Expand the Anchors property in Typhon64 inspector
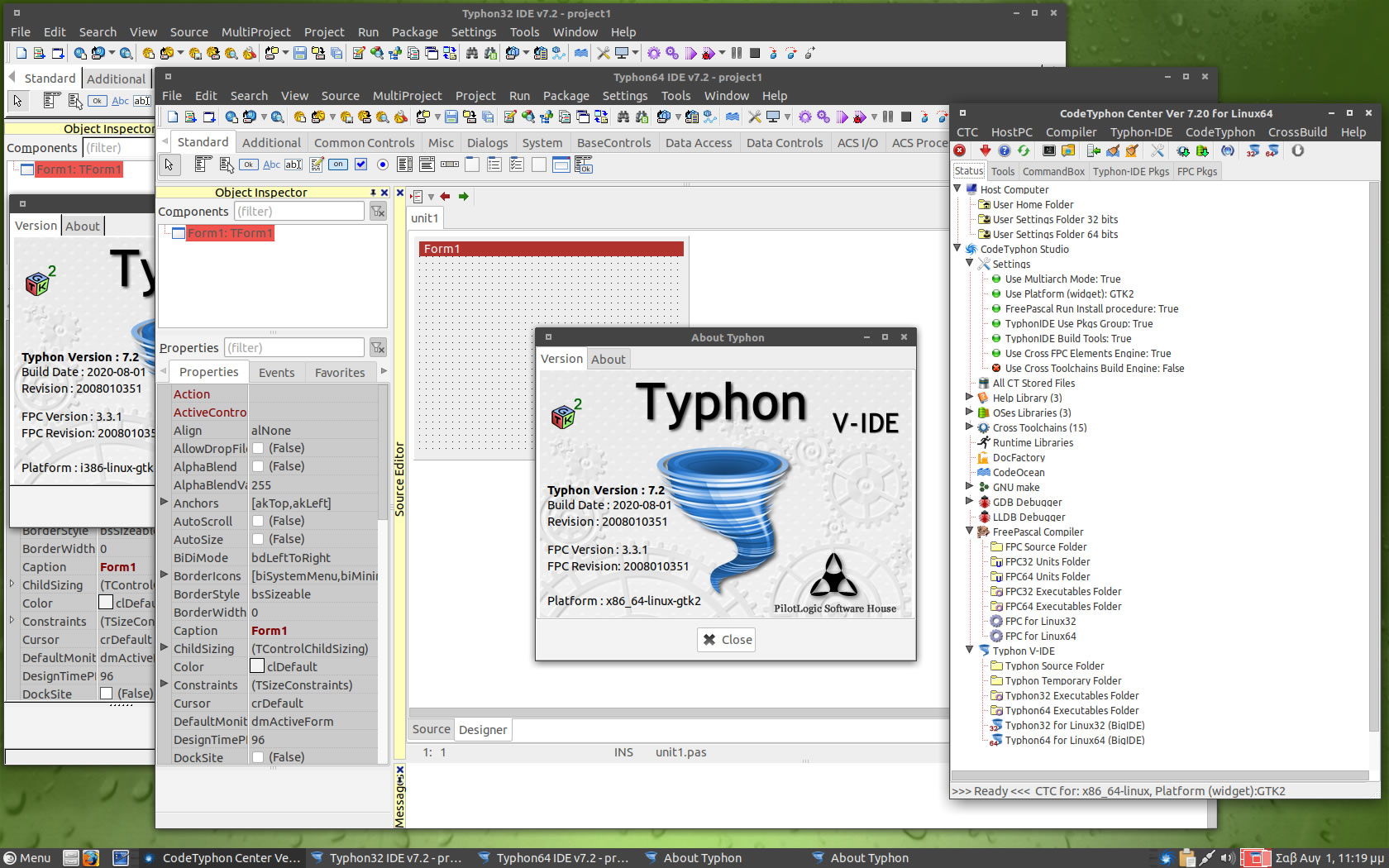This screenshot has width=1389, height=868. tap(164, 502)
